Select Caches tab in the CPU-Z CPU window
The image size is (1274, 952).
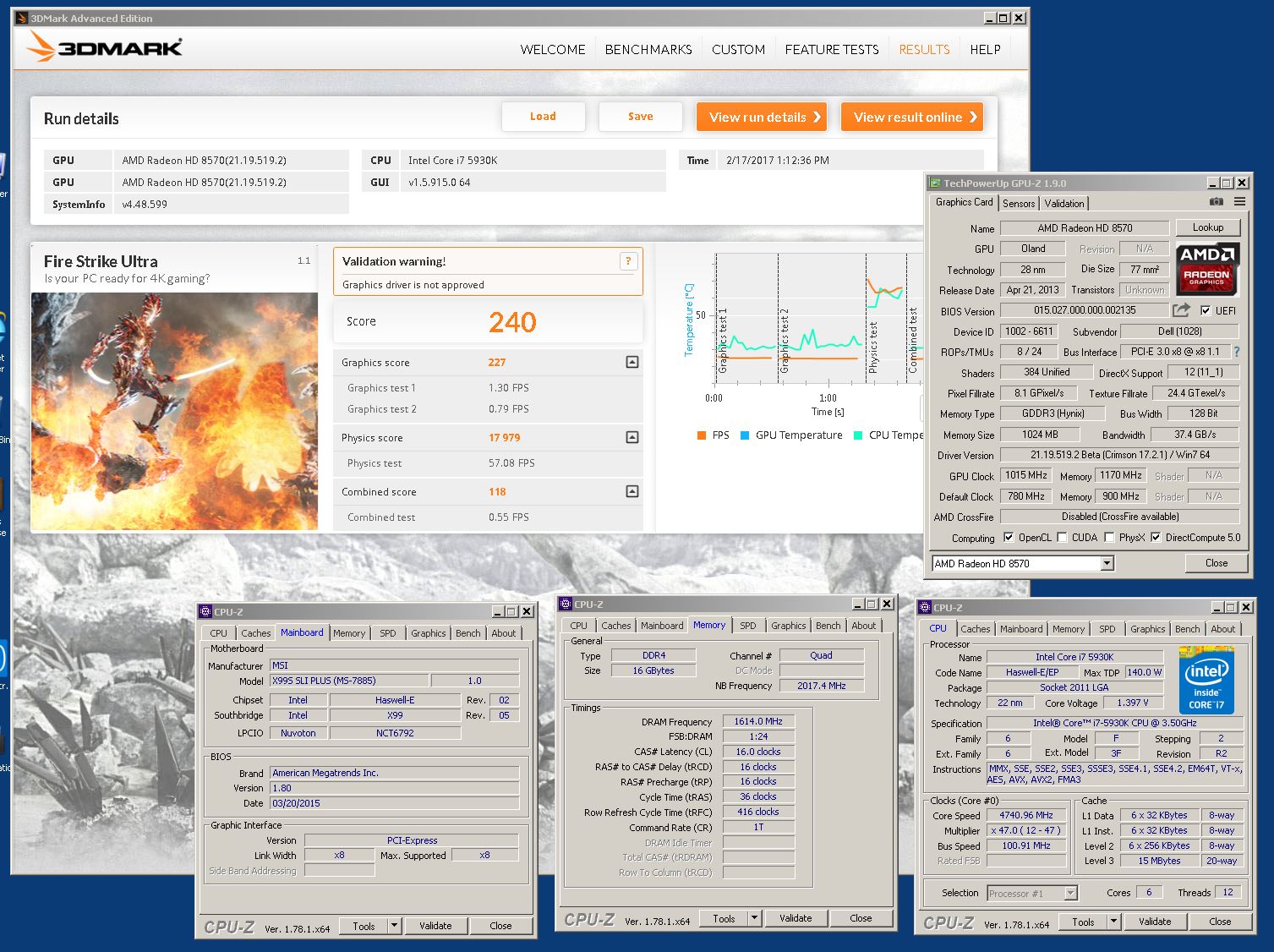coord(975,628)
